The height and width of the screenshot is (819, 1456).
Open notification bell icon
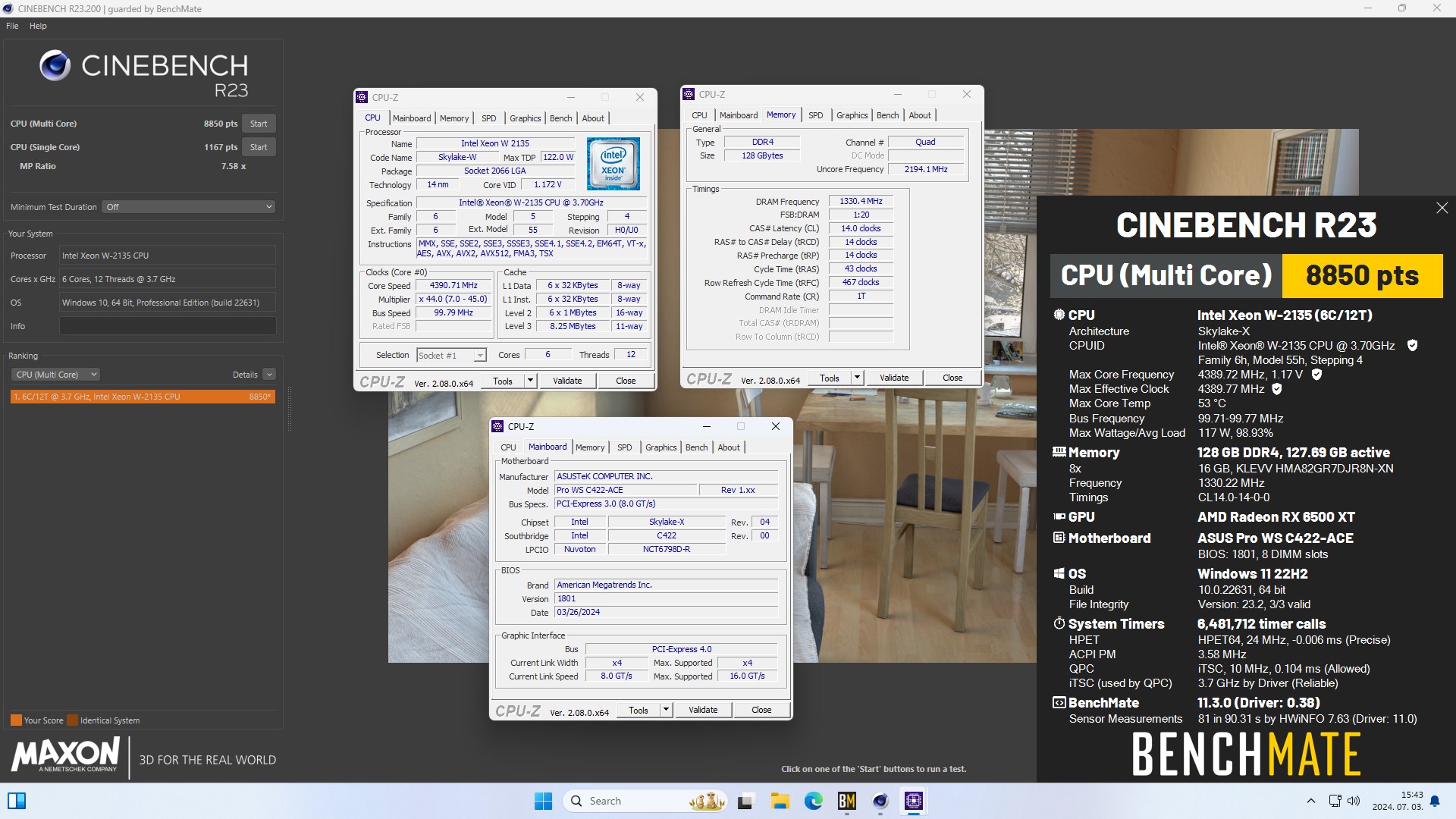1435,801
